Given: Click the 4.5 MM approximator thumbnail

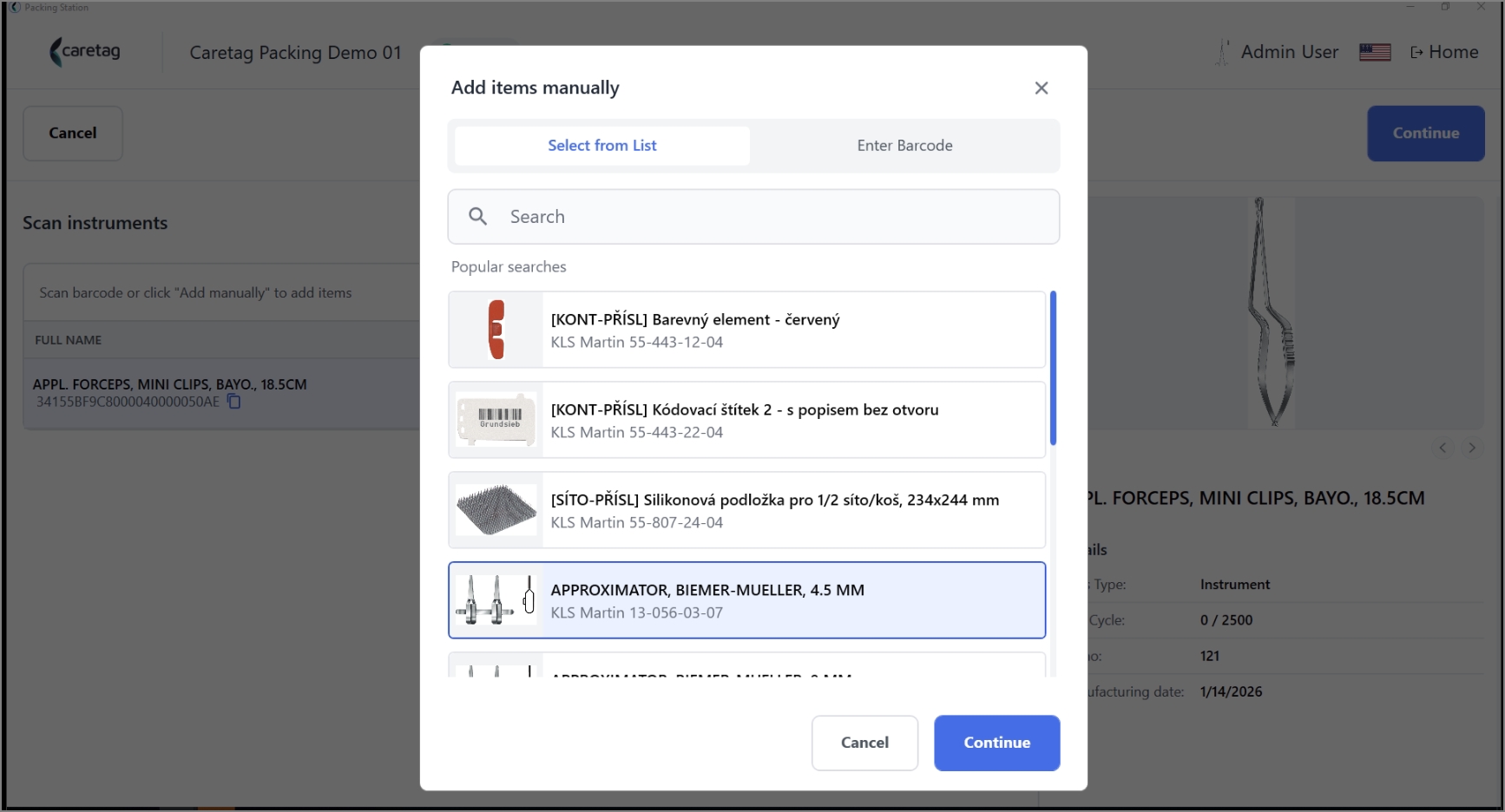Looking at the screenshot, I should (496, 600).
